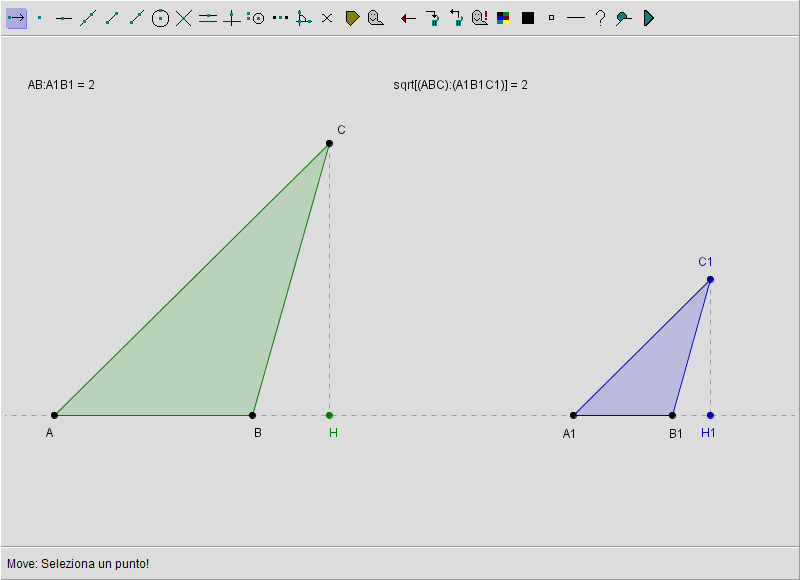This screenshot has width=800, height=580.
Task: Select the Move arrow tool
Action: 16,18
